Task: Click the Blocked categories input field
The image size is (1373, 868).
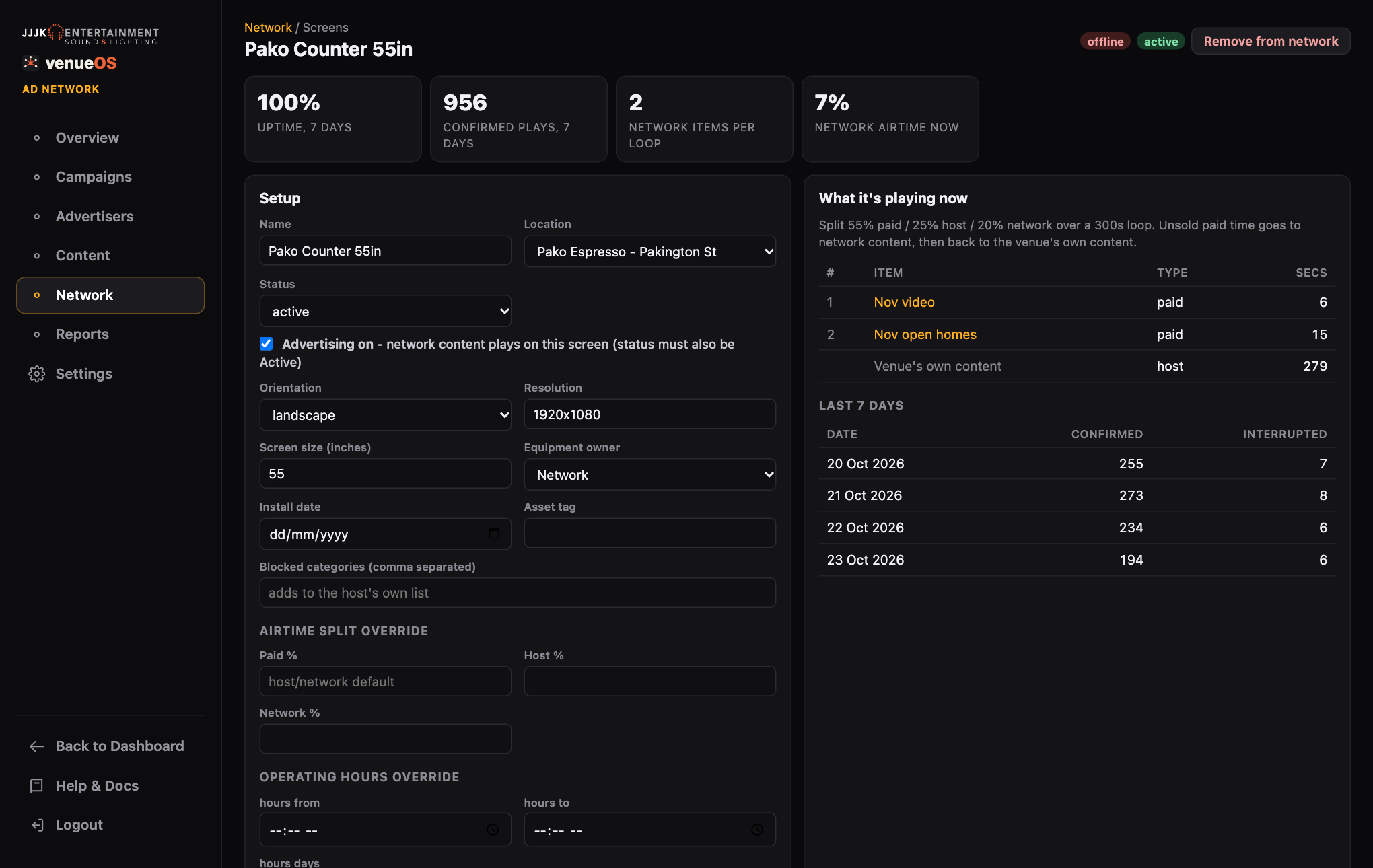Action: [x=518, y=593]
